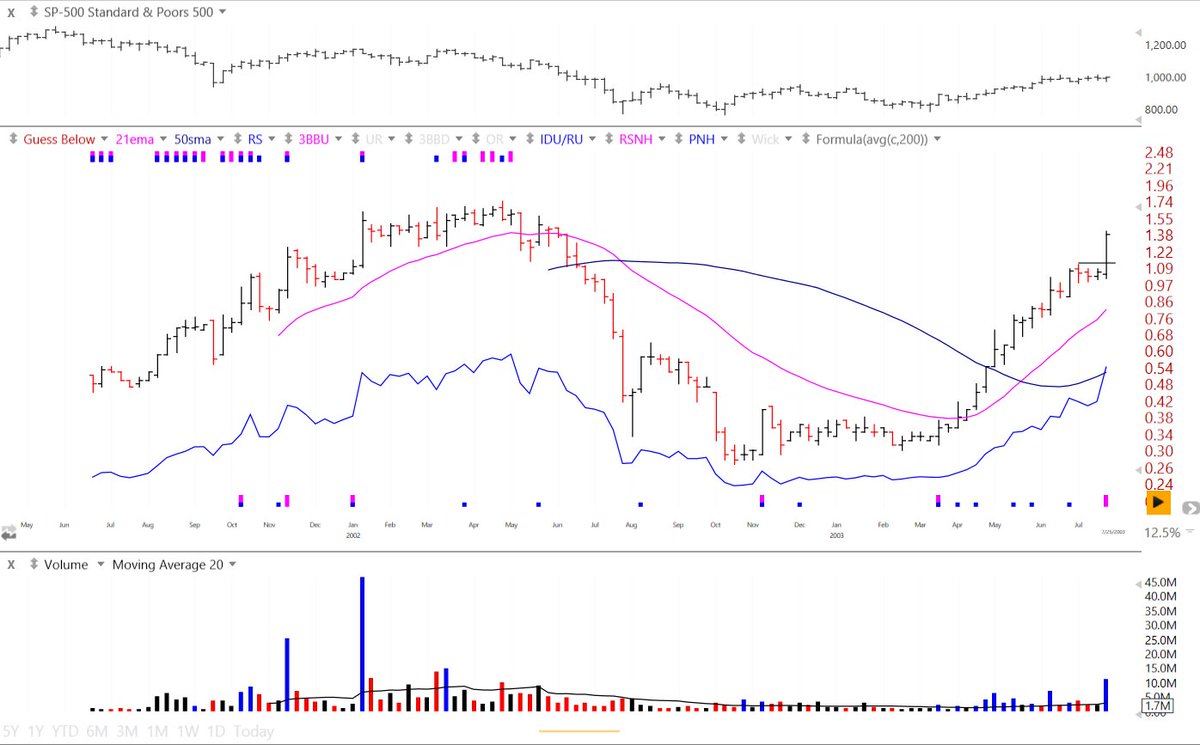Click the Volume indicator label
Screen dimensions: 1200x745
(x=67, y=564)
